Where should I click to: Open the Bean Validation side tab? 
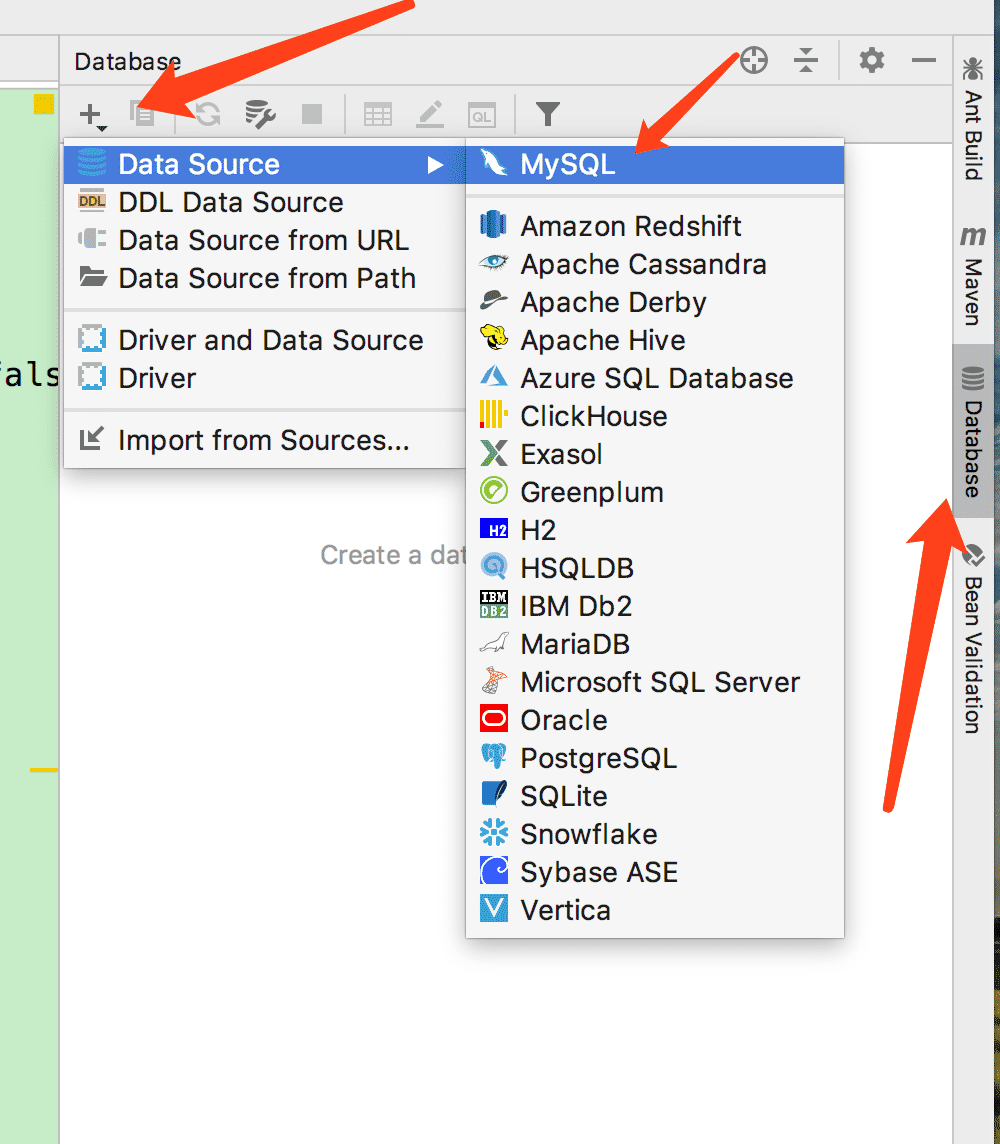click(x=972, y=640)
